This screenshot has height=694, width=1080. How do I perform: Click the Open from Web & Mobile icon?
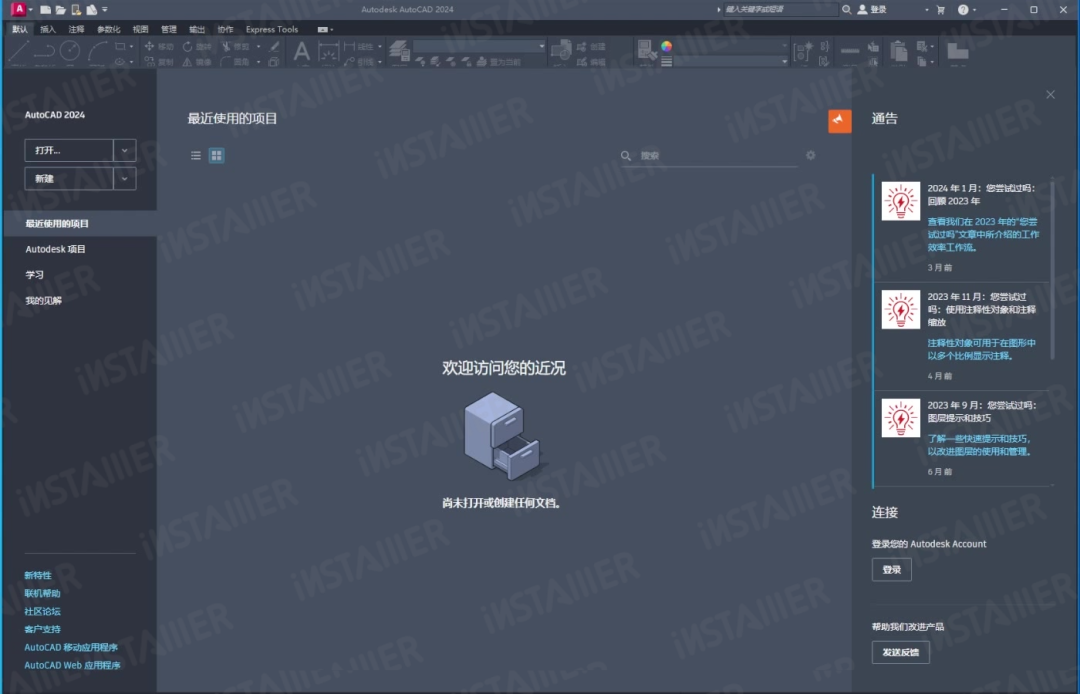click(x=76, y=10)
